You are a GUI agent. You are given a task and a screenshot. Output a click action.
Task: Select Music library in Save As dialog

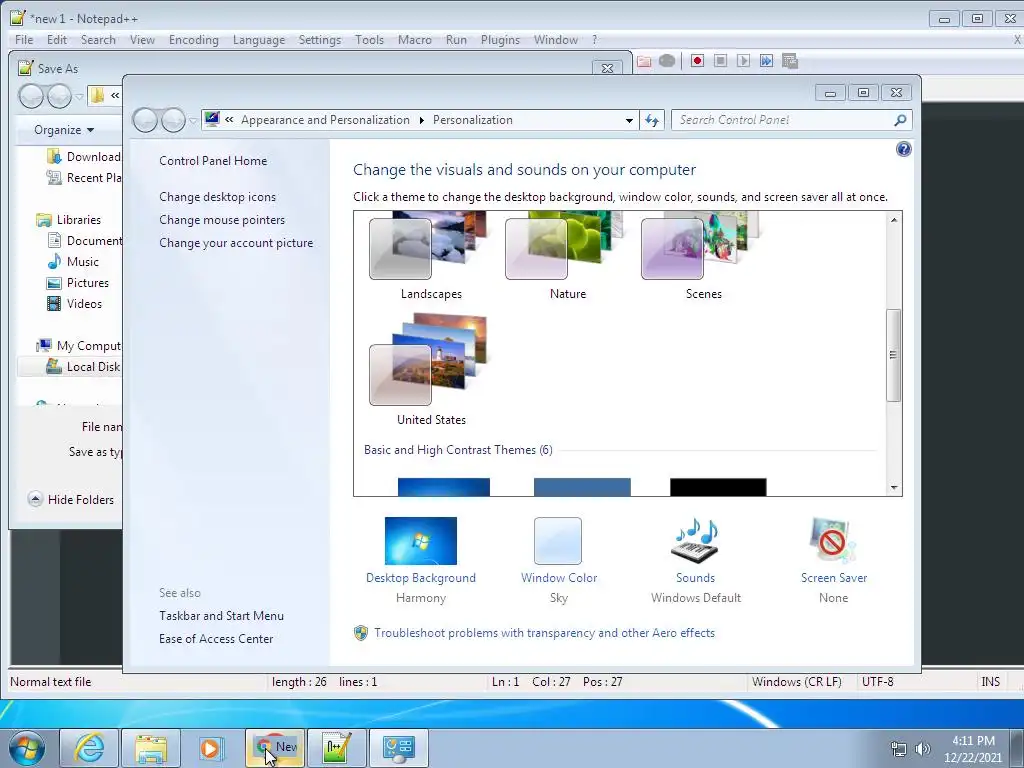73,262
